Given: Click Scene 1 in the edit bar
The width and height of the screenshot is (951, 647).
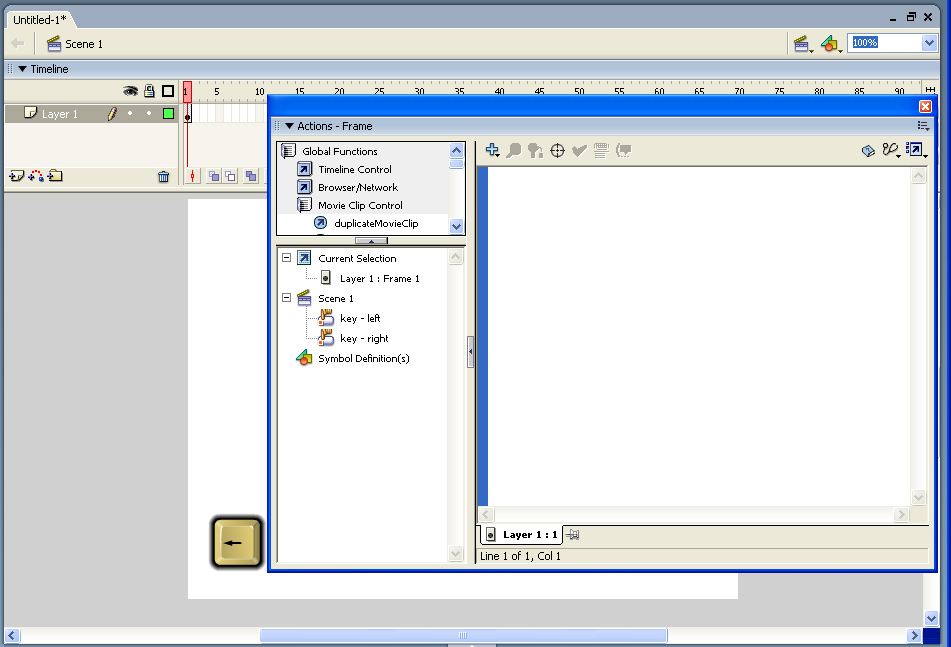Looking at the screenshot, I should pyautogui.click(x=75, y=44).
